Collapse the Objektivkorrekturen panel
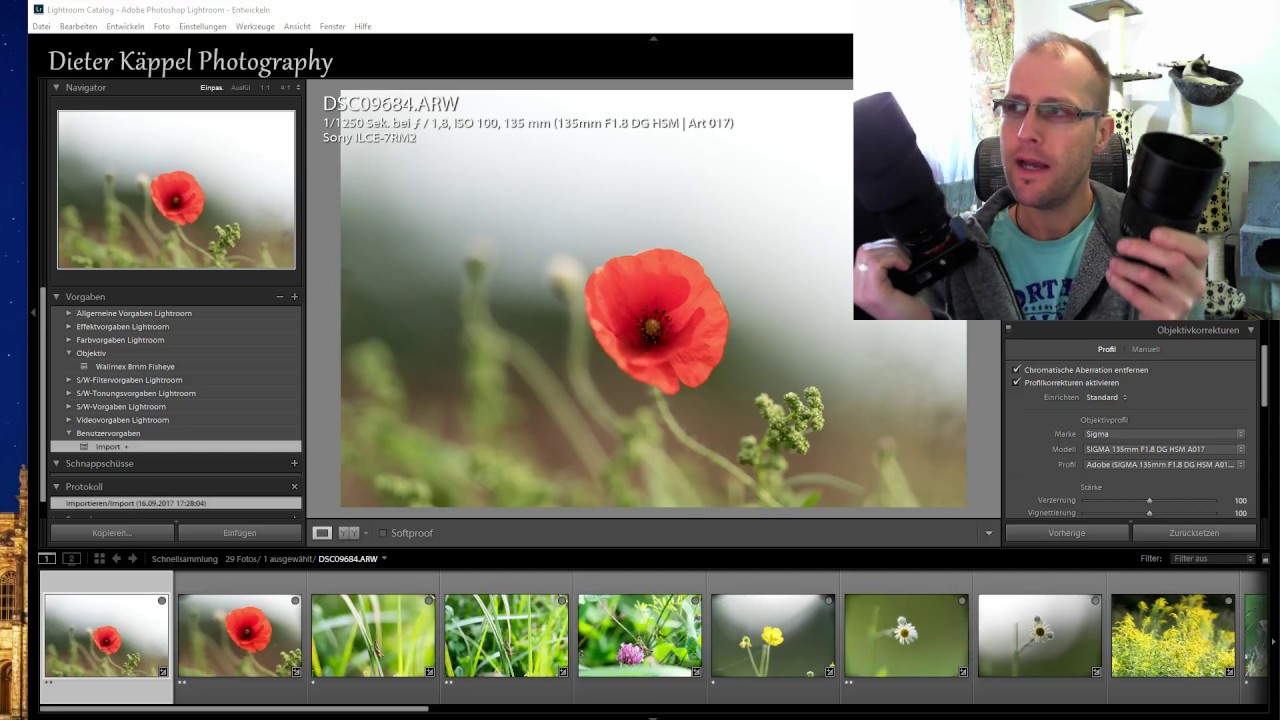Image resolution: width=1280 pixels, height=720 pixels. point(1250,330)
